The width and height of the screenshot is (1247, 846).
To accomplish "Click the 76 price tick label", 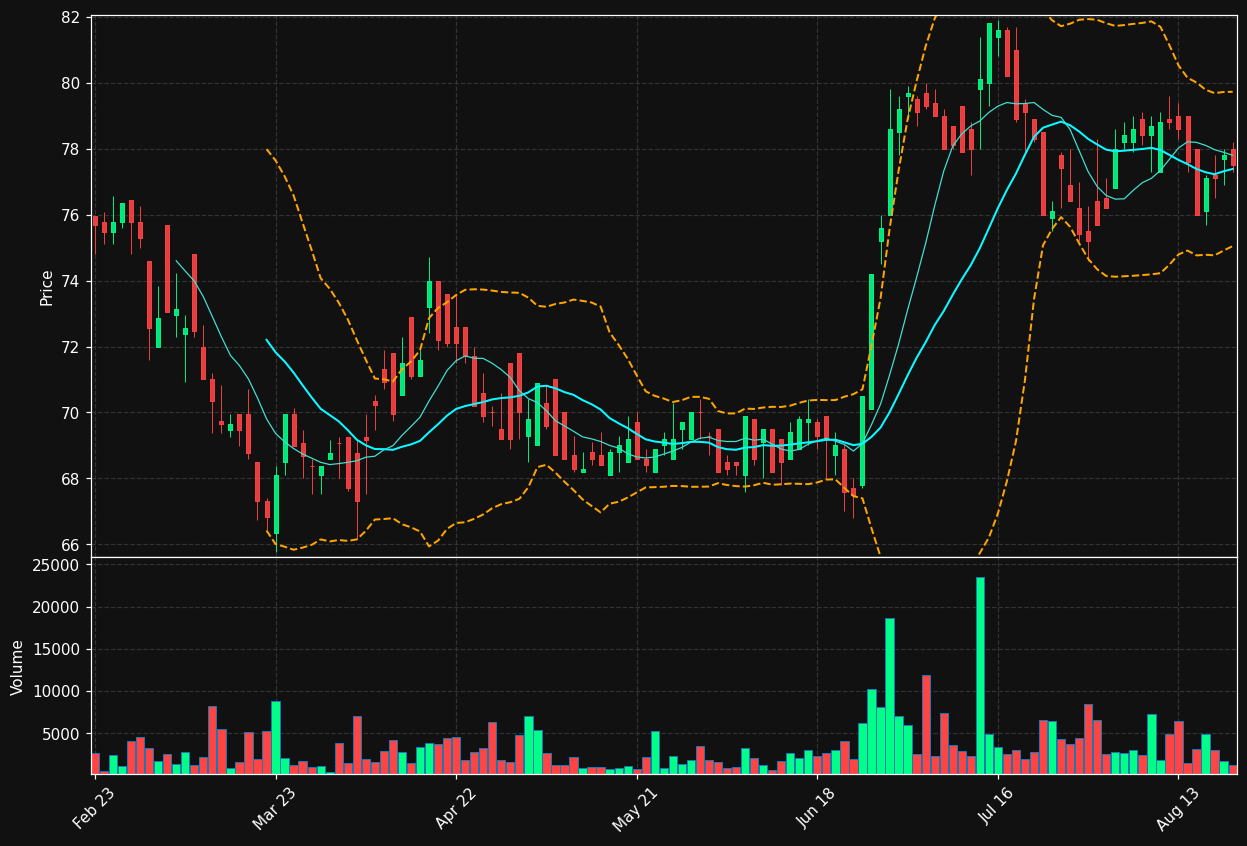I will [x=70, y=215].
